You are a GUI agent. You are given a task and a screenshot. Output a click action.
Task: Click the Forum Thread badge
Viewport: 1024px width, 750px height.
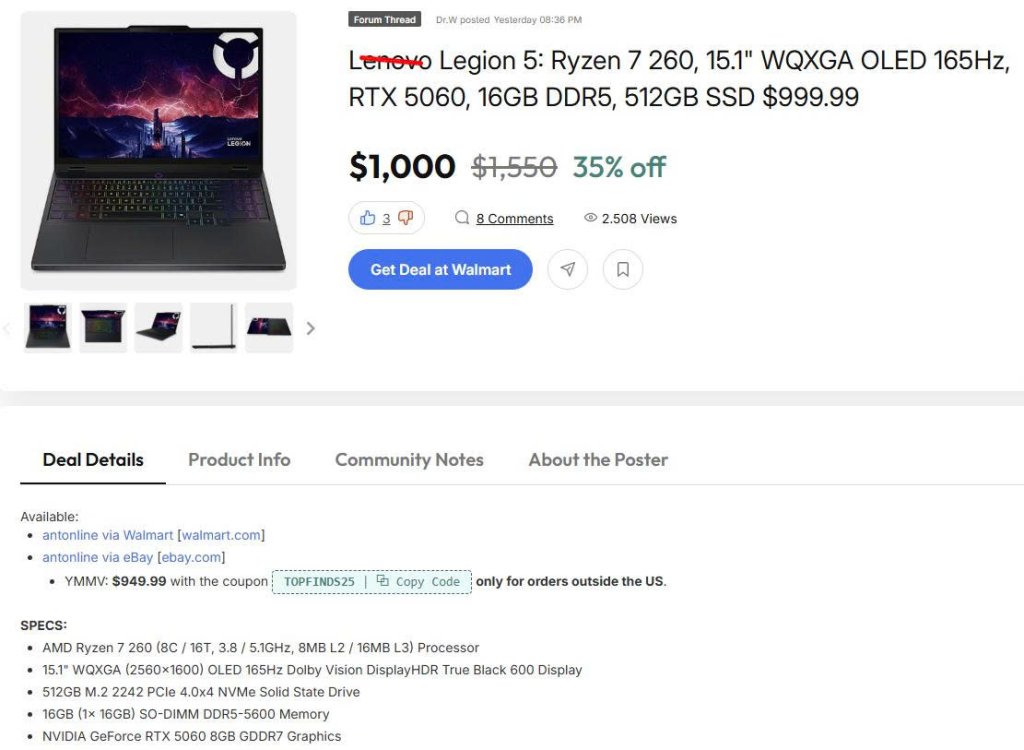(385, 20)
